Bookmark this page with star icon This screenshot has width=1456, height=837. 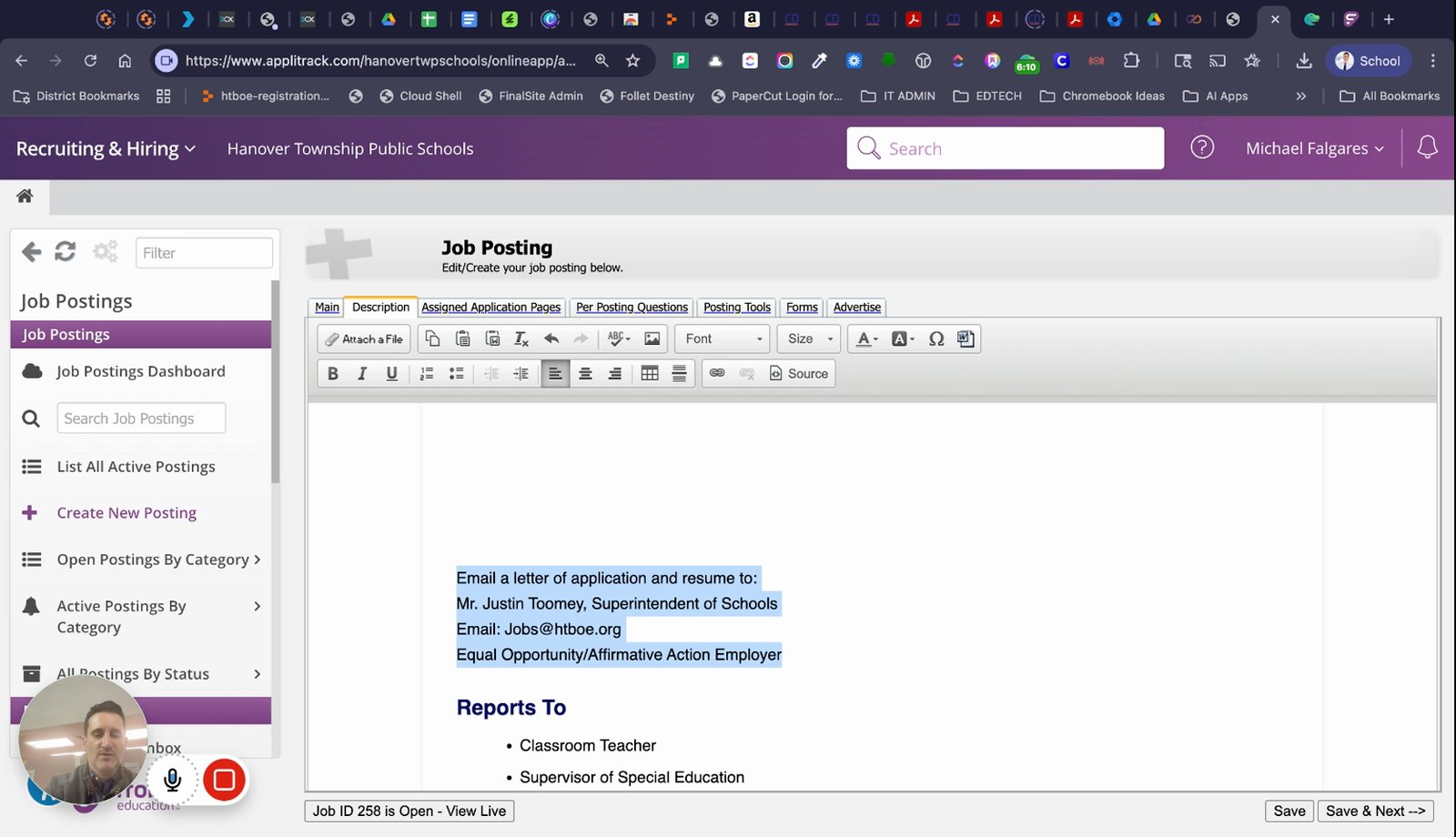point(632,60)
